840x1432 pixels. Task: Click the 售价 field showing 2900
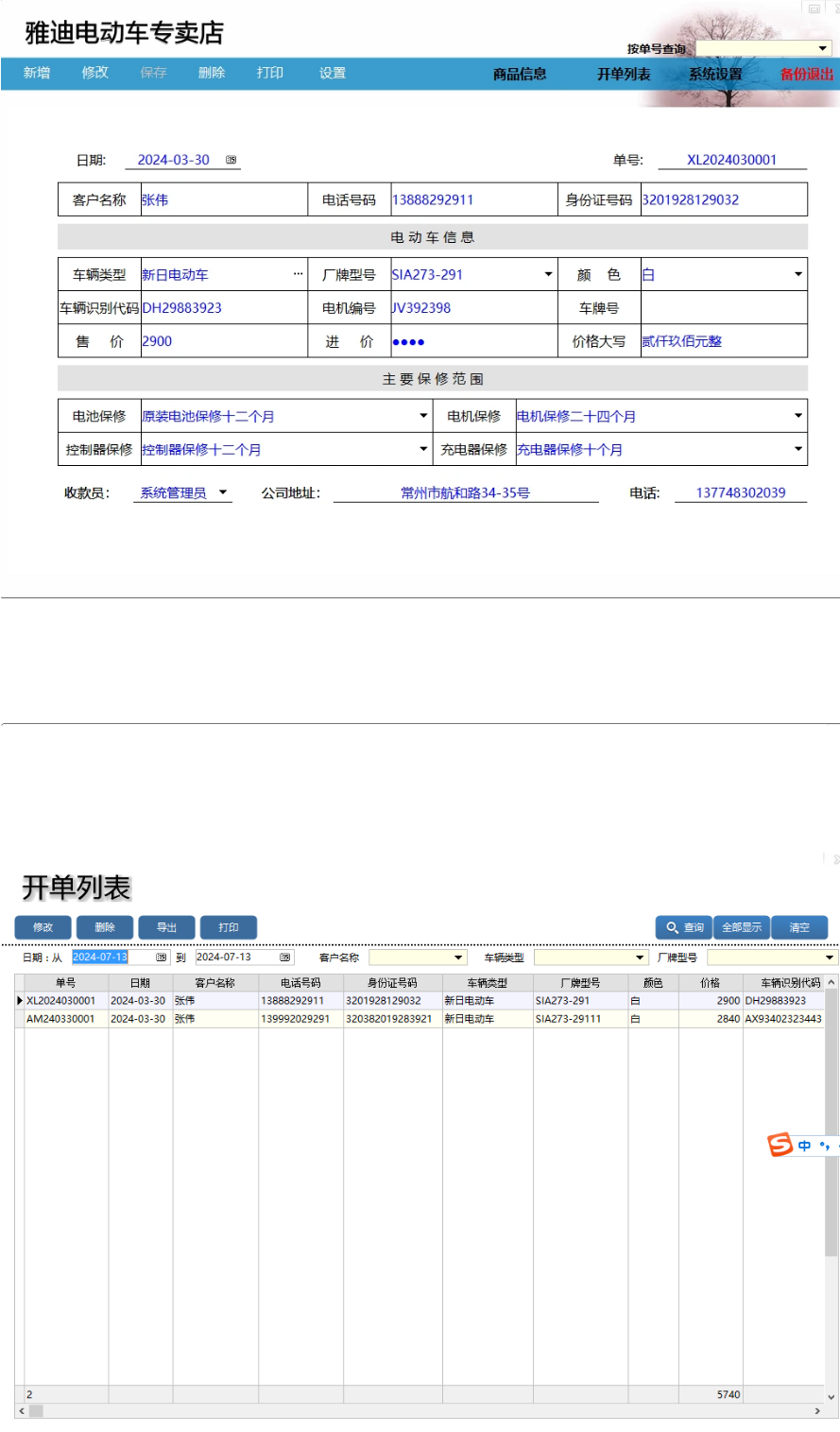[x=224, y=341]
